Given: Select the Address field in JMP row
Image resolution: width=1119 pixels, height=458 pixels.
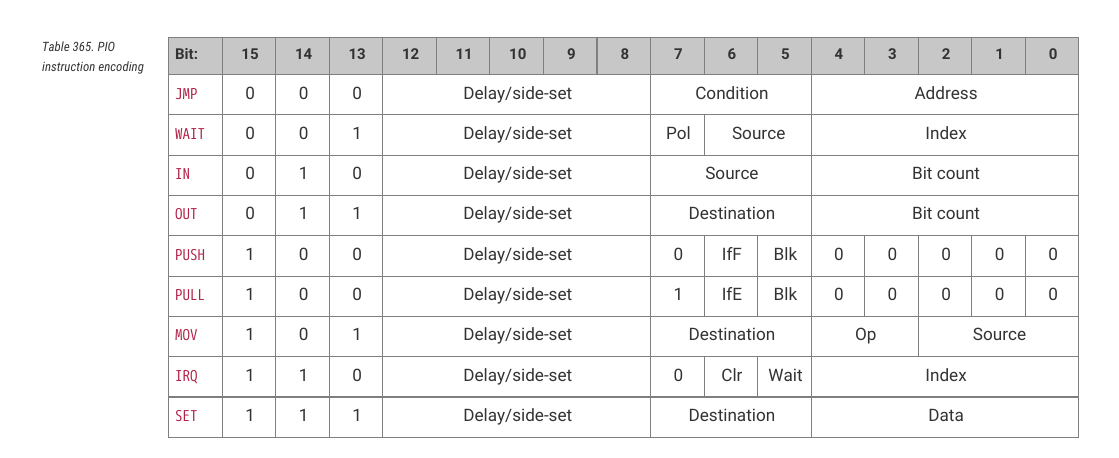Looking at the screenshot, I should coord(945,93).
